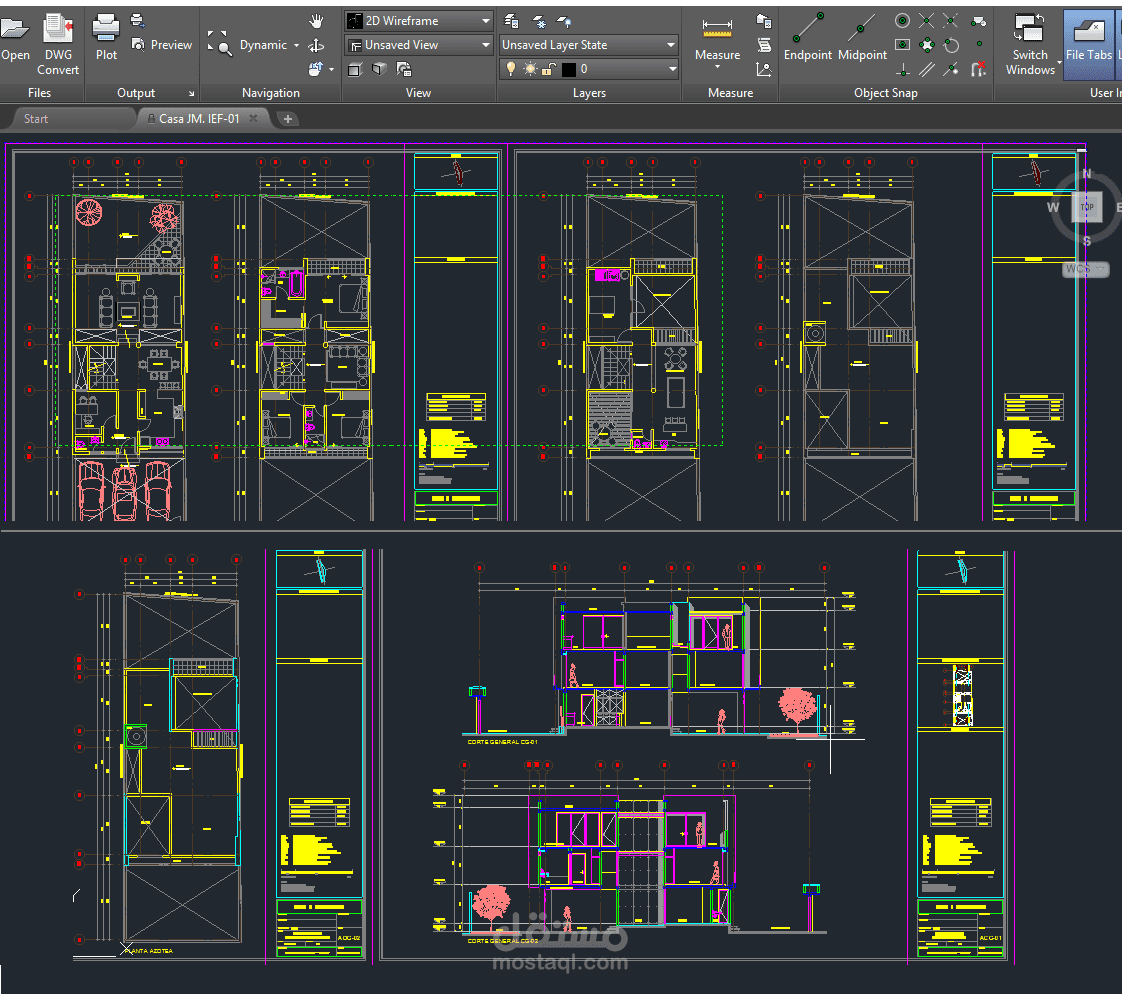The height and width of the screenshot is (994, 1122).
Task: Click the W direction on ViewCube compass
Action: point(1053,208)
